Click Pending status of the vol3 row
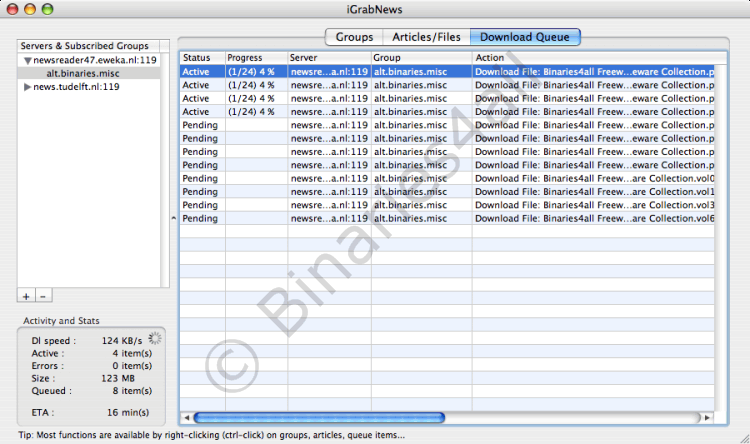The height and width of the screenshot is (444, 750). (x=200, y=205)
